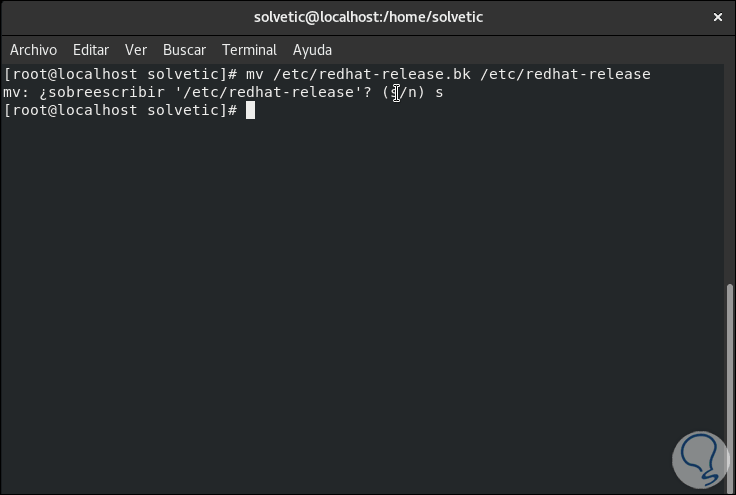Image resolution: width=736 pixels, height=495 pixels.
Task: Open the Ayuda help menu
Action: 312,50
